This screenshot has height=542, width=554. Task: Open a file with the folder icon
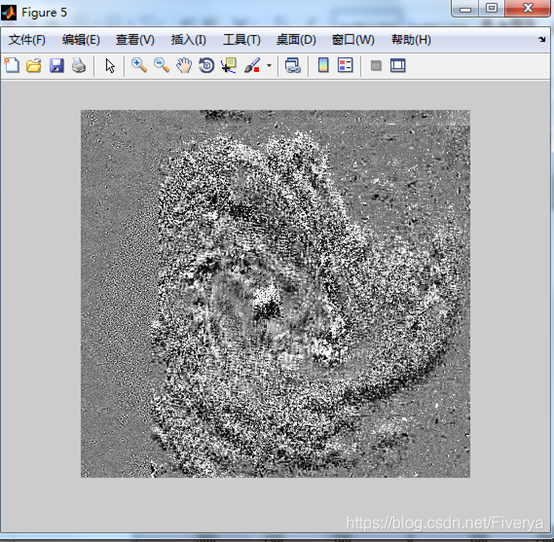click(34, 66)
